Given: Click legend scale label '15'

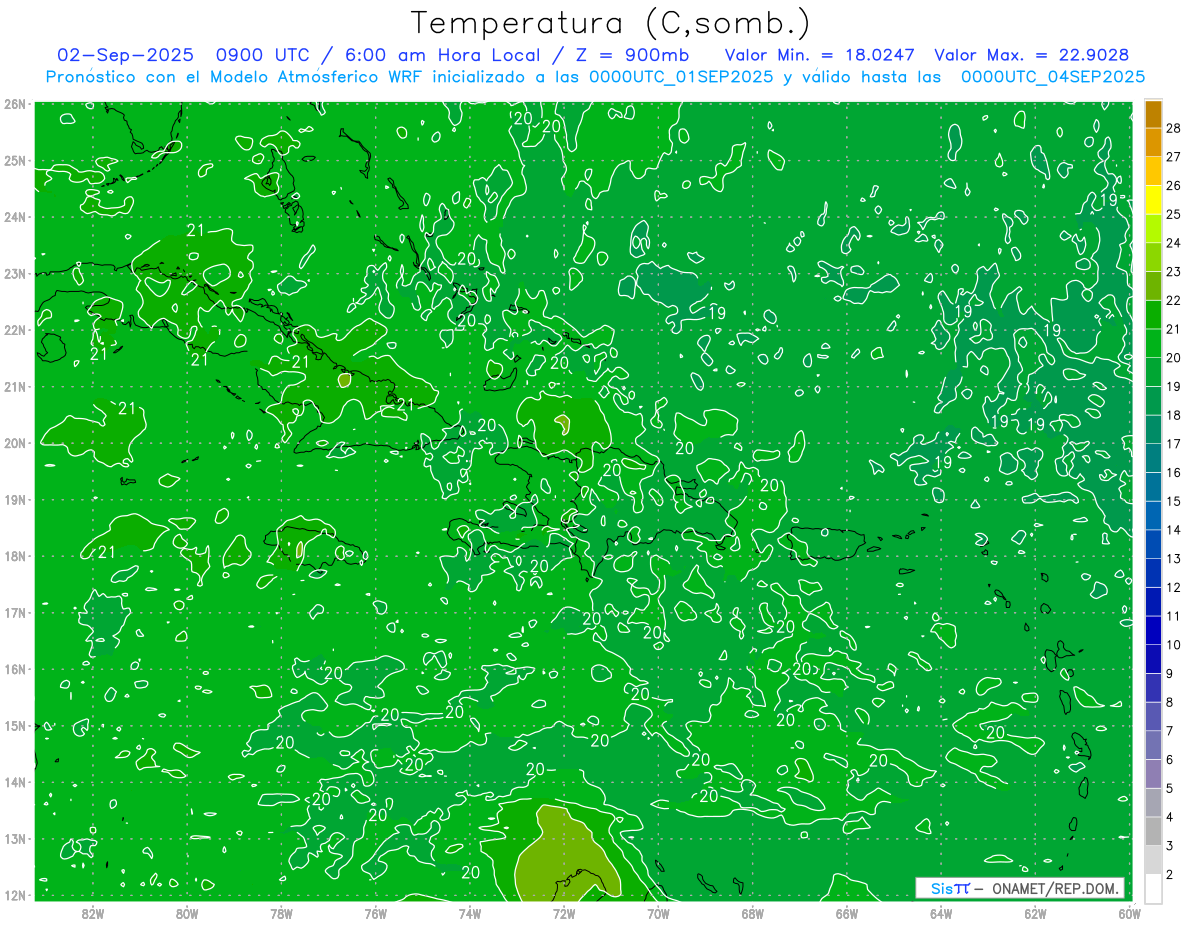Looking at the screenshot, I should pos(1173,501).
